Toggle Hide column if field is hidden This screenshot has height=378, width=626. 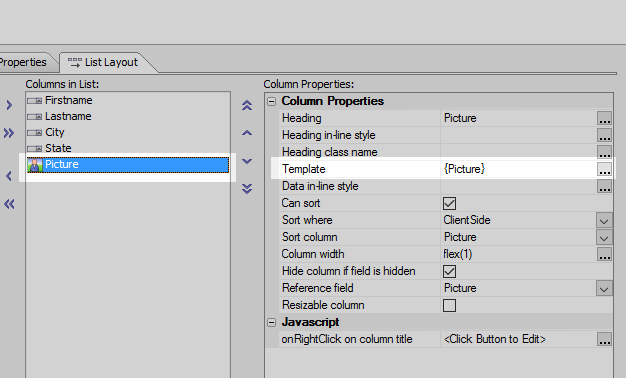click(x=449, y=271)
